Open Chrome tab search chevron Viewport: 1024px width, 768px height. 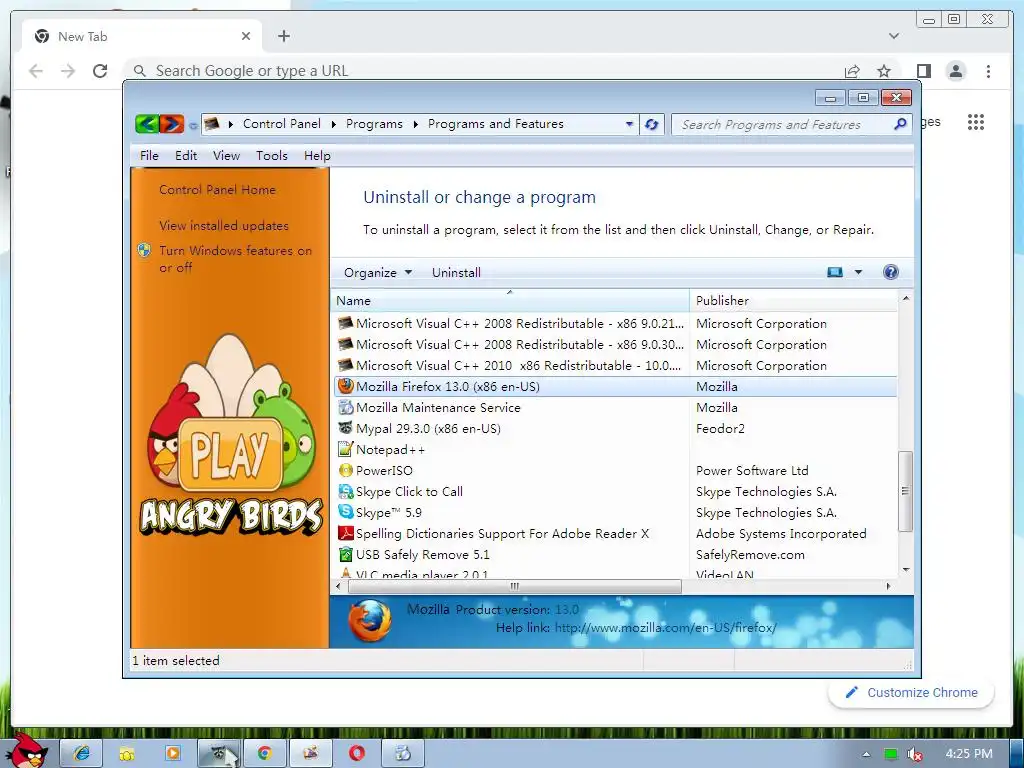894,36
